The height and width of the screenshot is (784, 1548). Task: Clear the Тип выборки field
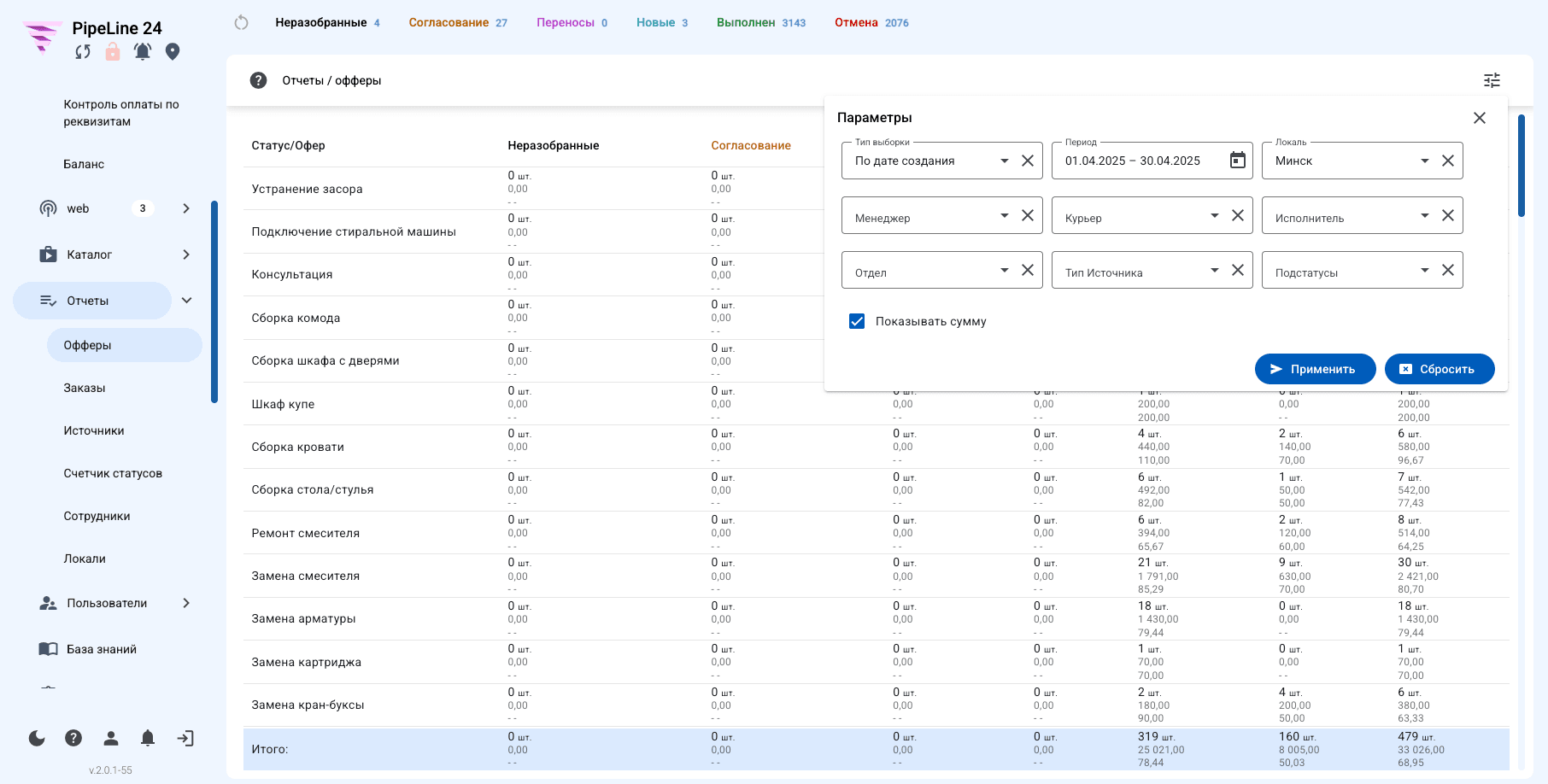tap(1028, 161)
